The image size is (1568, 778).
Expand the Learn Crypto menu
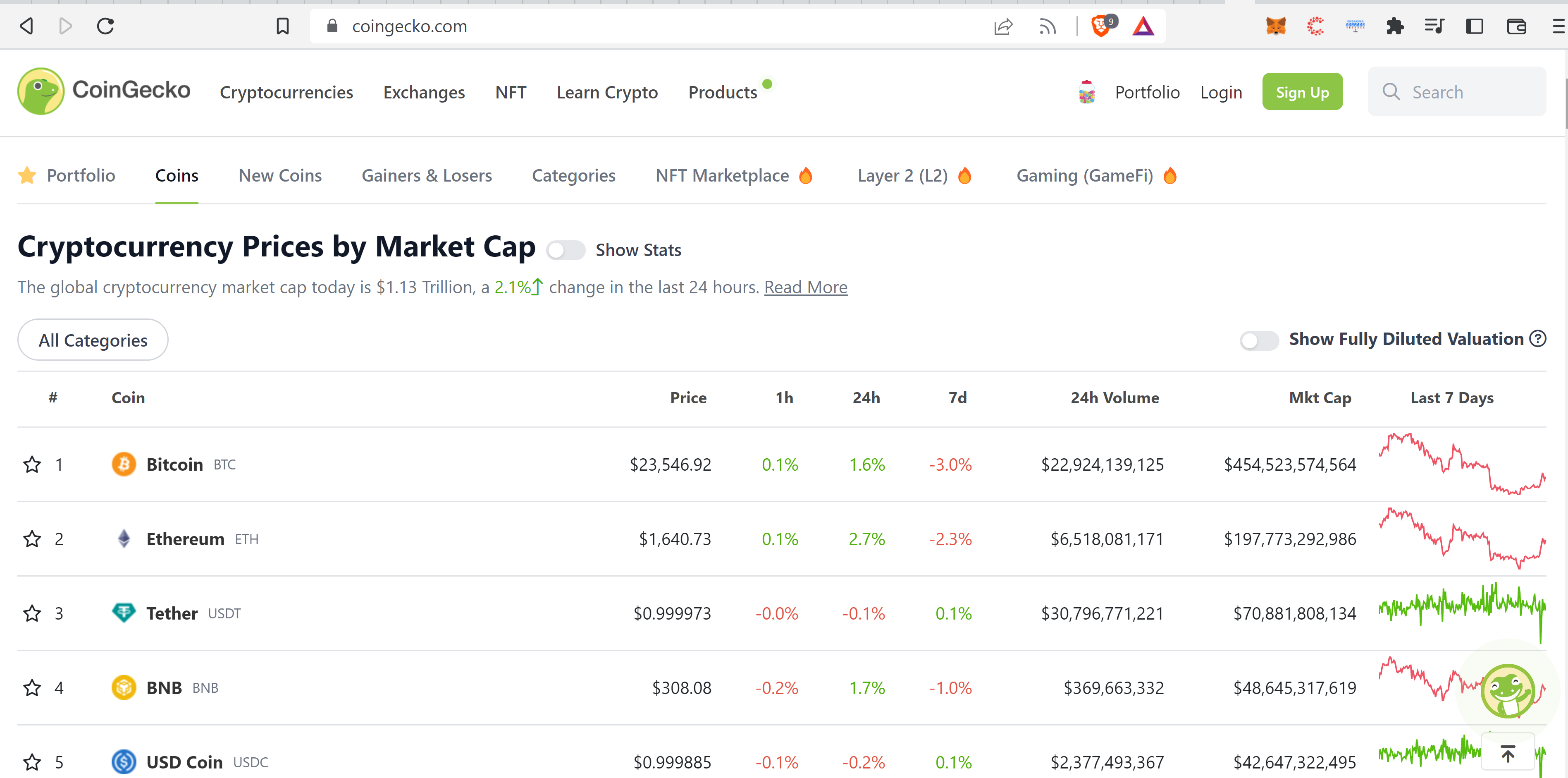point(607,92)
